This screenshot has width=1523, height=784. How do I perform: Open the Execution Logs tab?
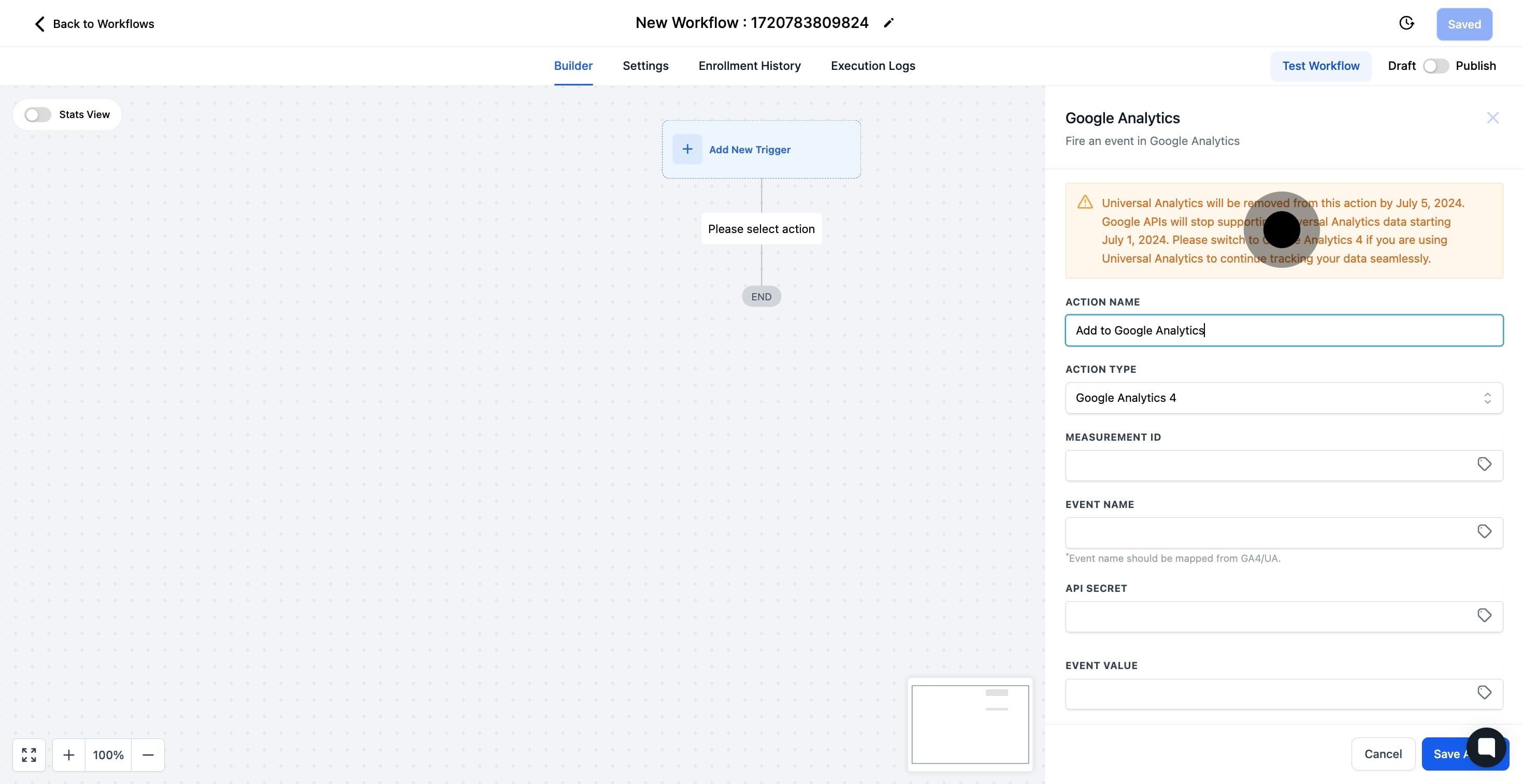click(x=873, y=66)
